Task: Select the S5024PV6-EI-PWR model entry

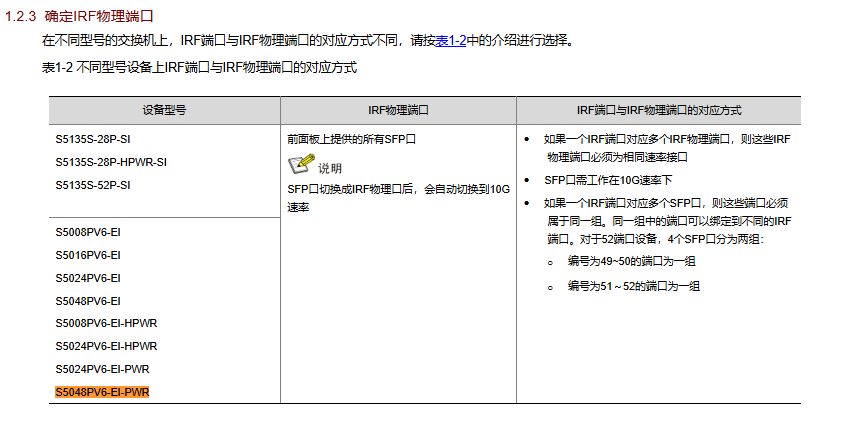Action: pos(103,369)
